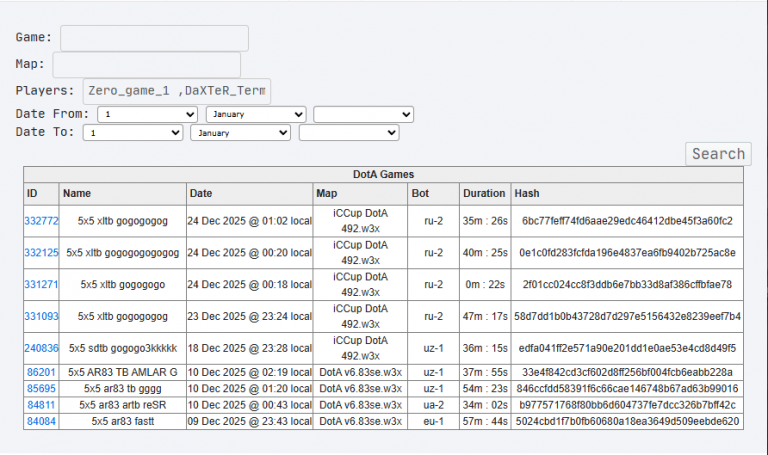Image resolution: width=768 pixels, height=455 pixels.
Task: Click the Name column header
Action: (x=122, y=193)
